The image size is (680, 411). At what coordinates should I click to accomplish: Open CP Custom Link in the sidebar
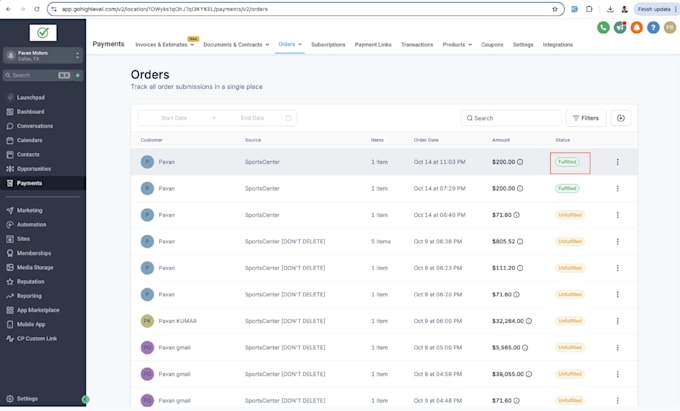click(37, 339)
